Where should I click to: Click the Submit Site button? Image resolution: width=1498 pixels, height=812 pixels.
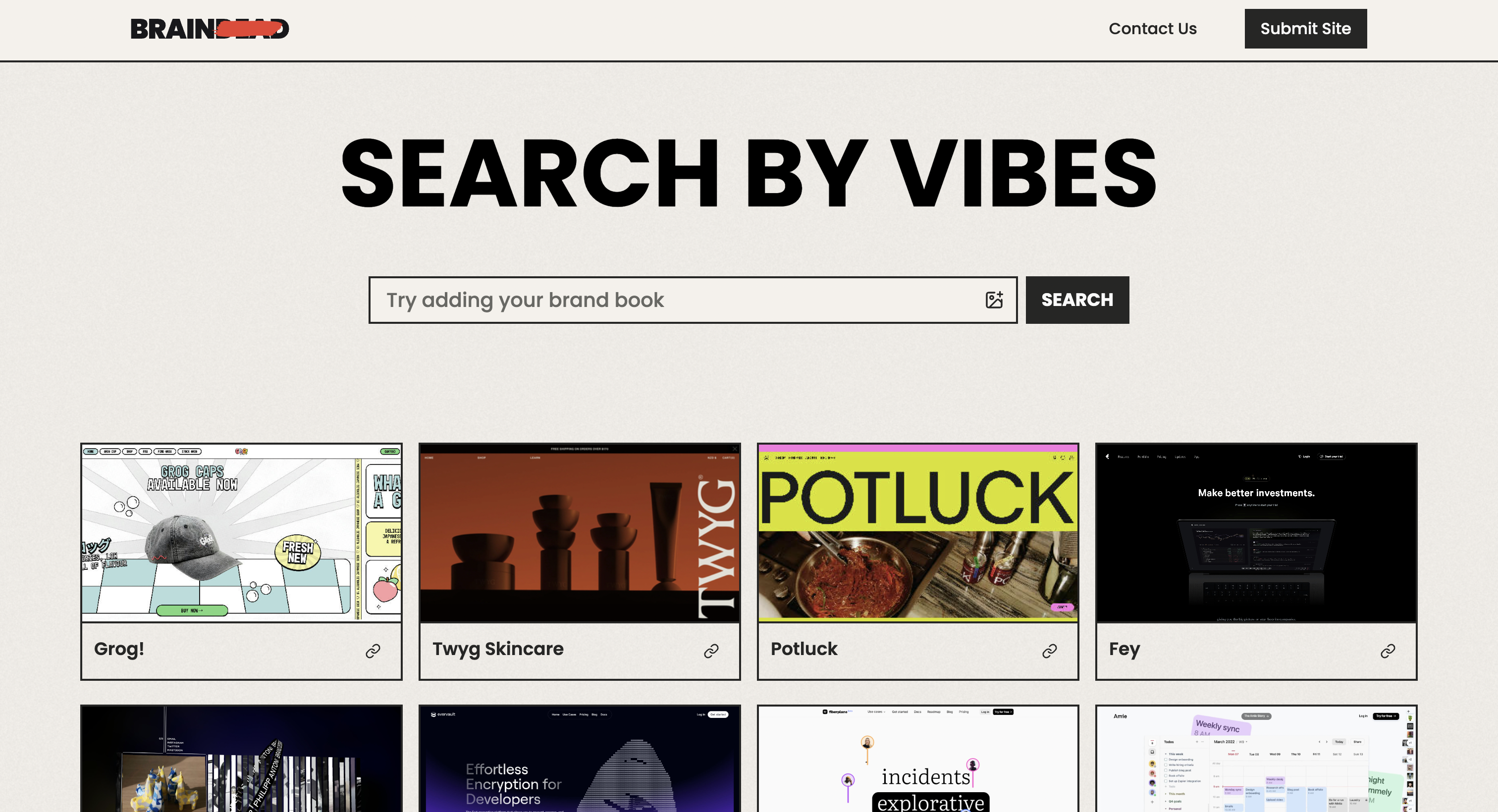pos(1305,29)
